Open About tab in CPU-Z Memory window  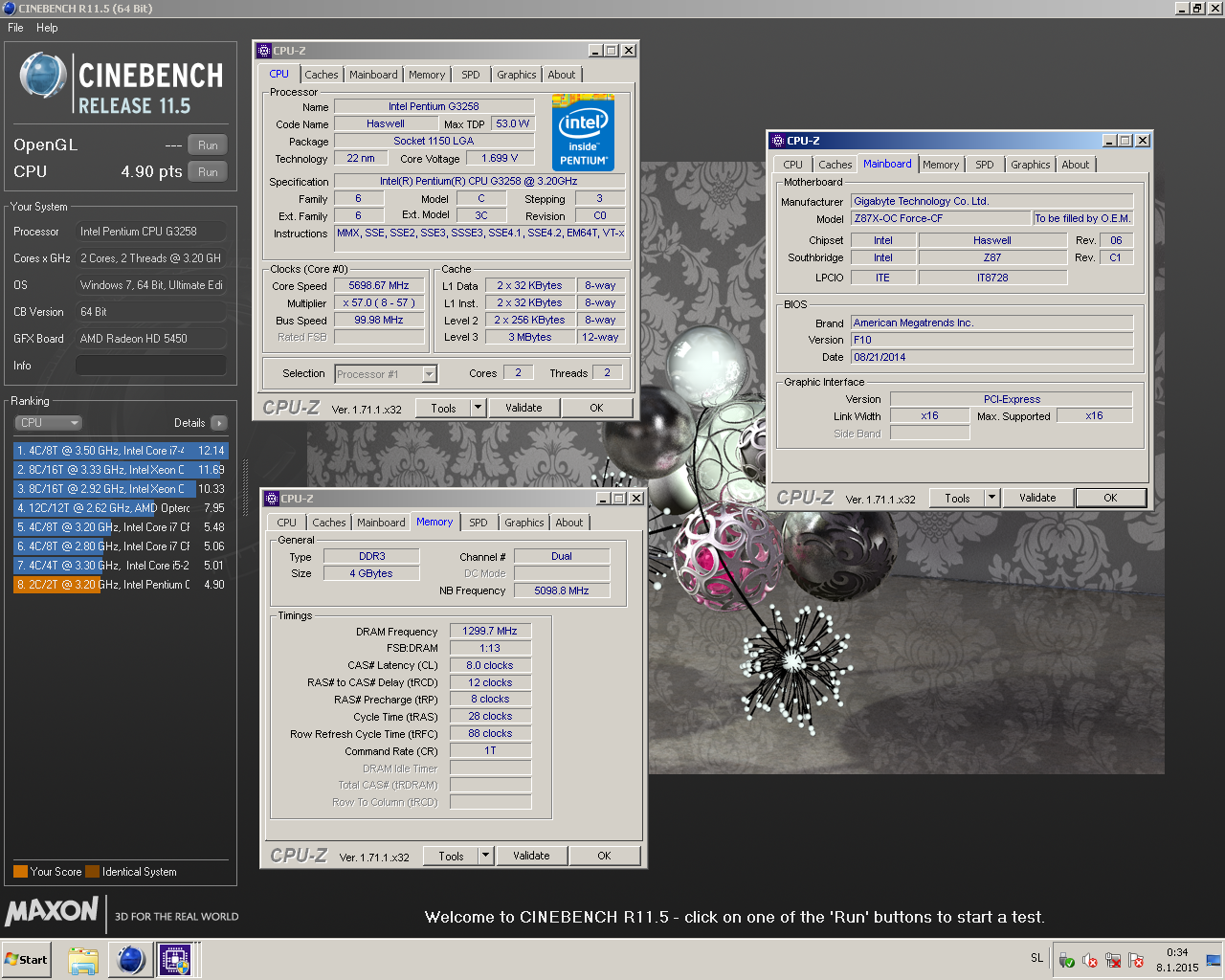click(x=569, y=523)
